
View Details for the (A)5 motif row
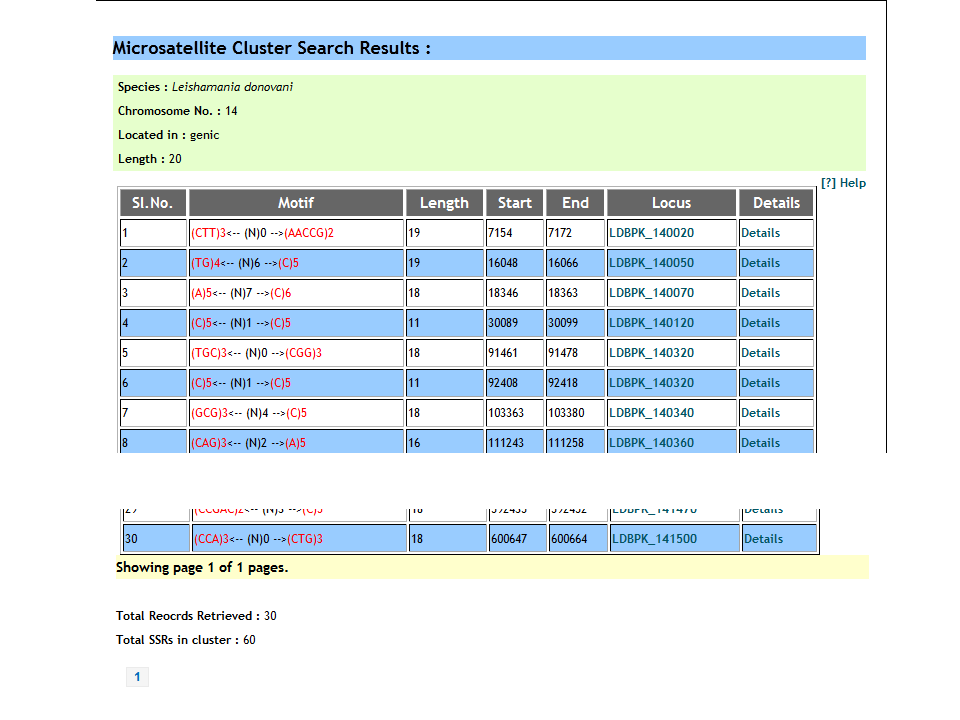(x=760, y=293)
